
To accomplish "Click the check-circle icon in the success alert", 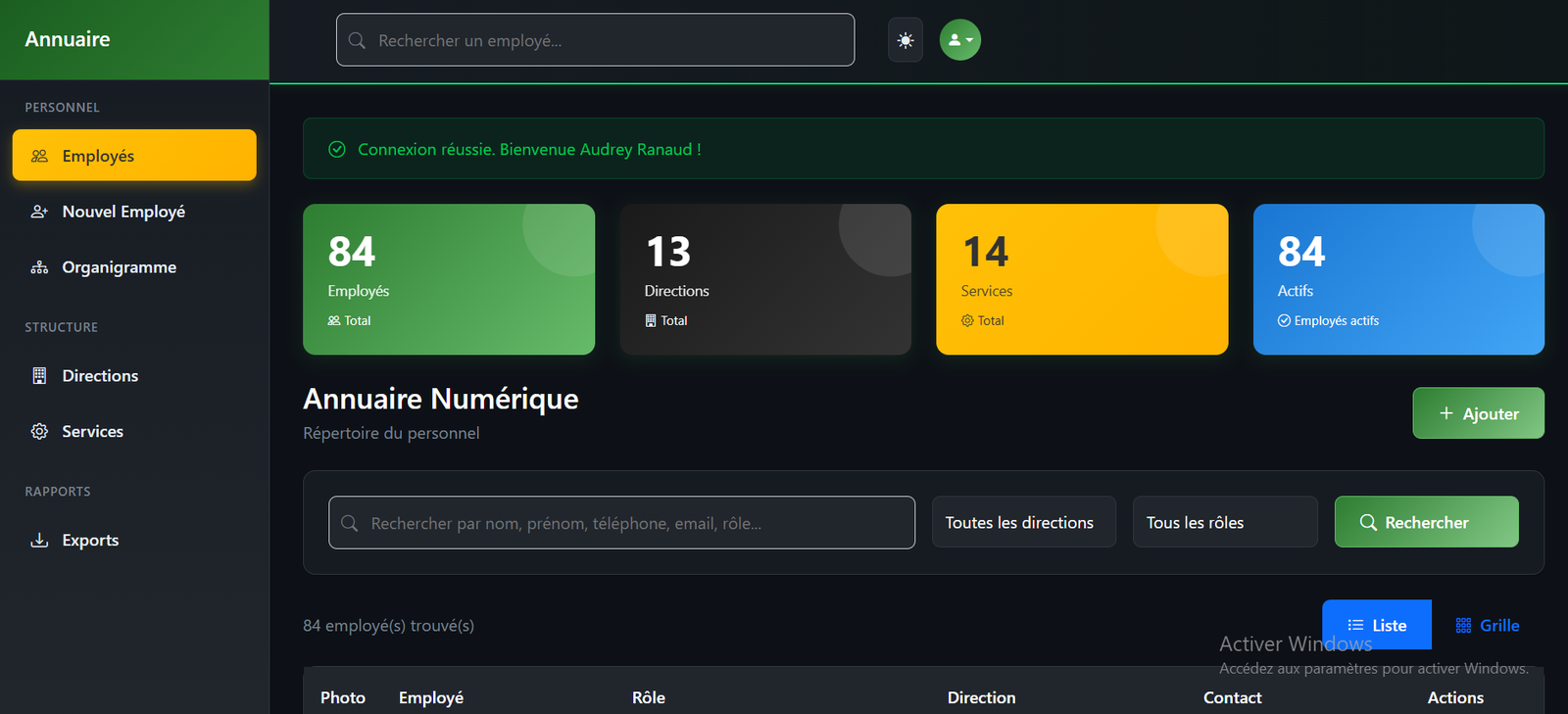I will tap(337, 149).
